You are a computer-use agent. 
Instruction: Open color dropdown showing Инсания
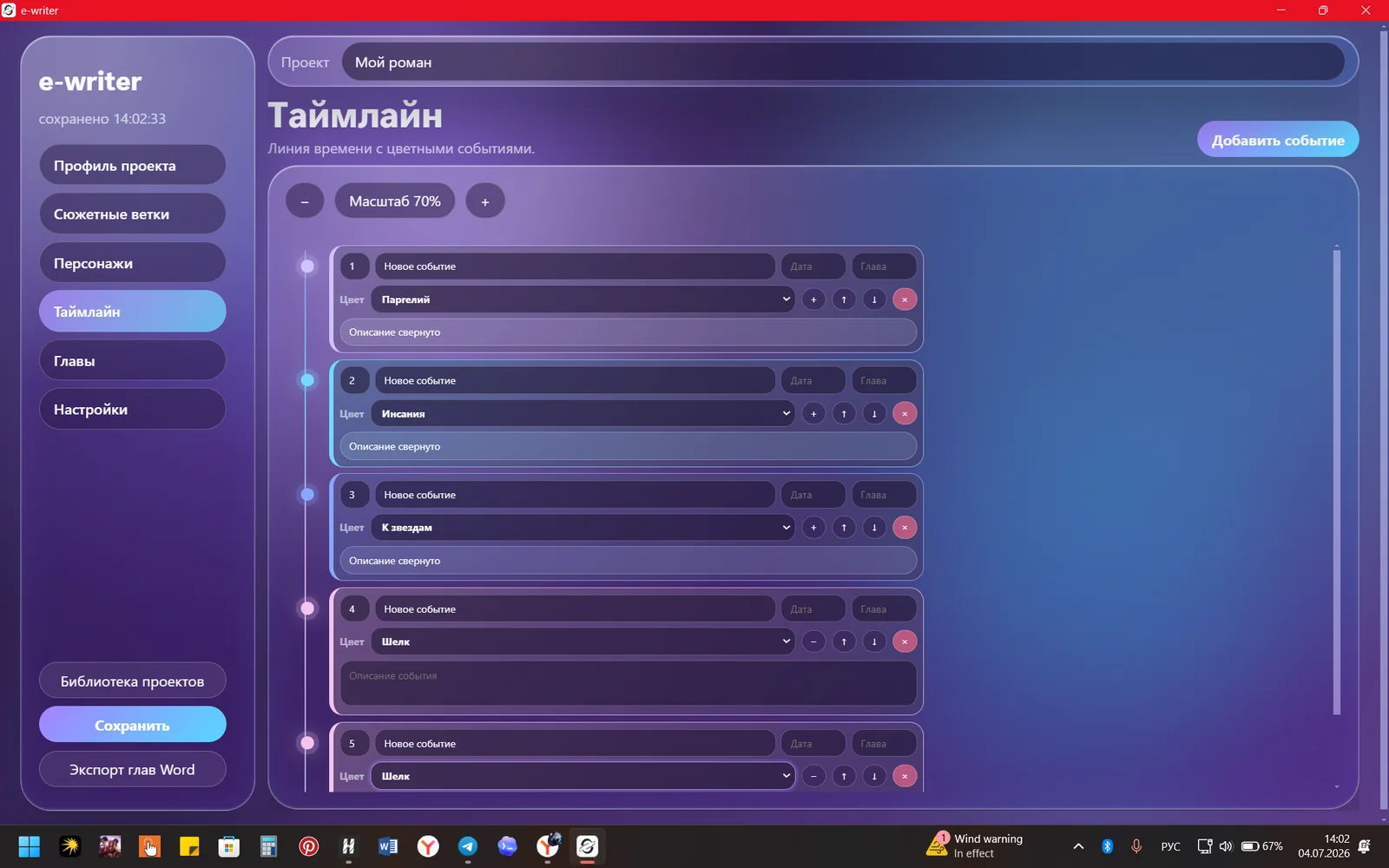tap(583, 414)
